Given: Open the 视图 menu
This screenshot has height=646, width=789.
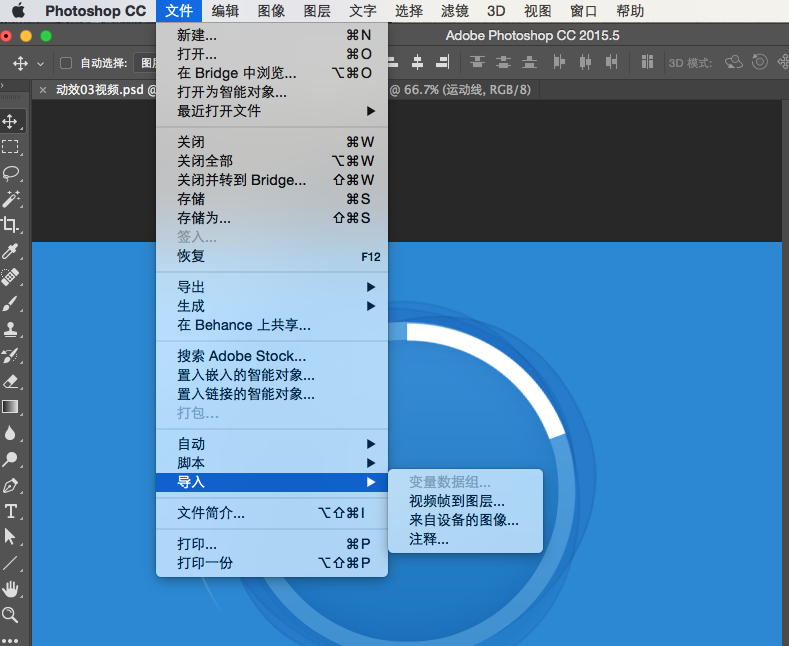Looking at the screenshot, I should click(x=538, y=11).
